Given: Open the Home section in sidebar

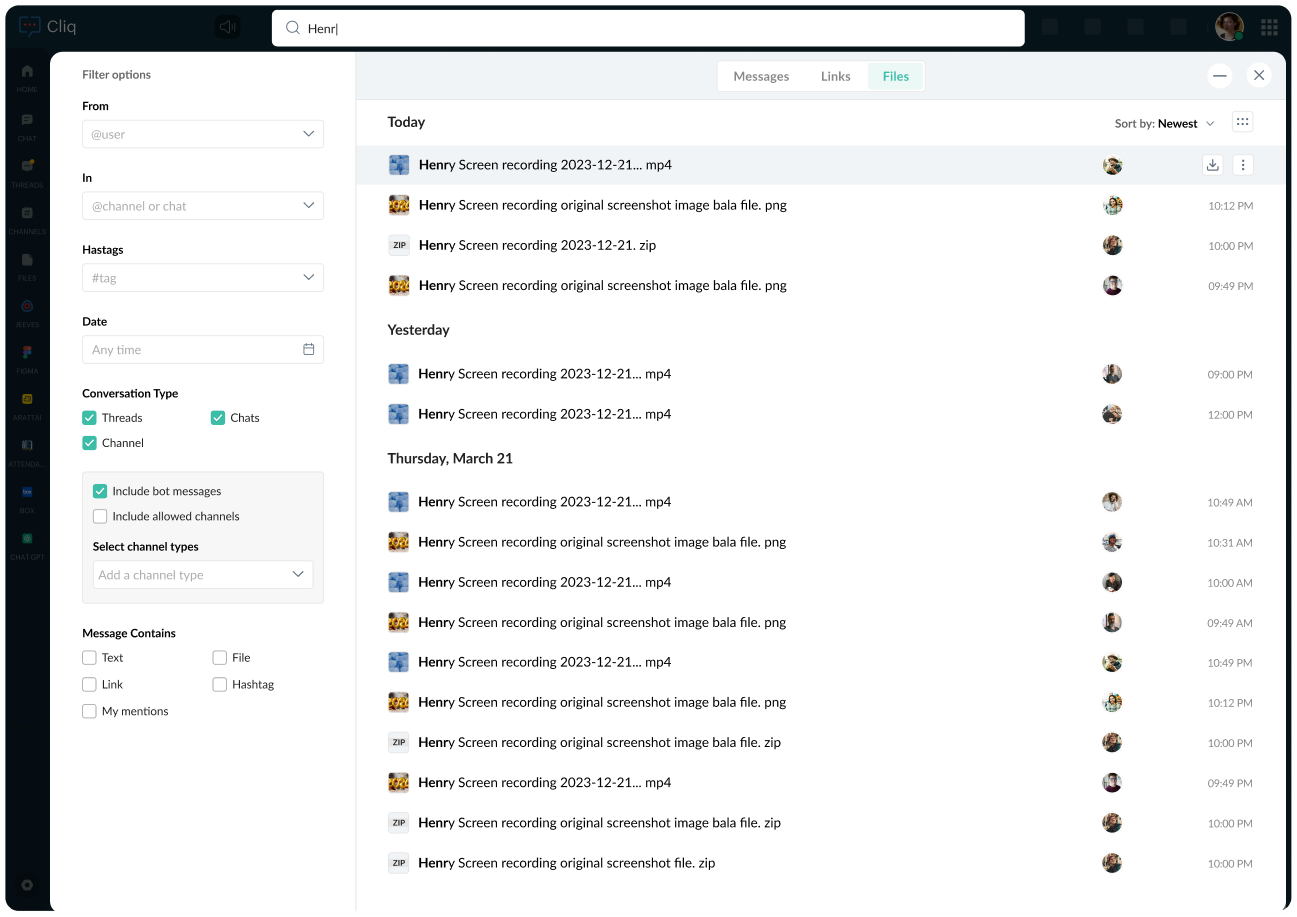Looking at the screenshot, I should click(x=27, y=77).
